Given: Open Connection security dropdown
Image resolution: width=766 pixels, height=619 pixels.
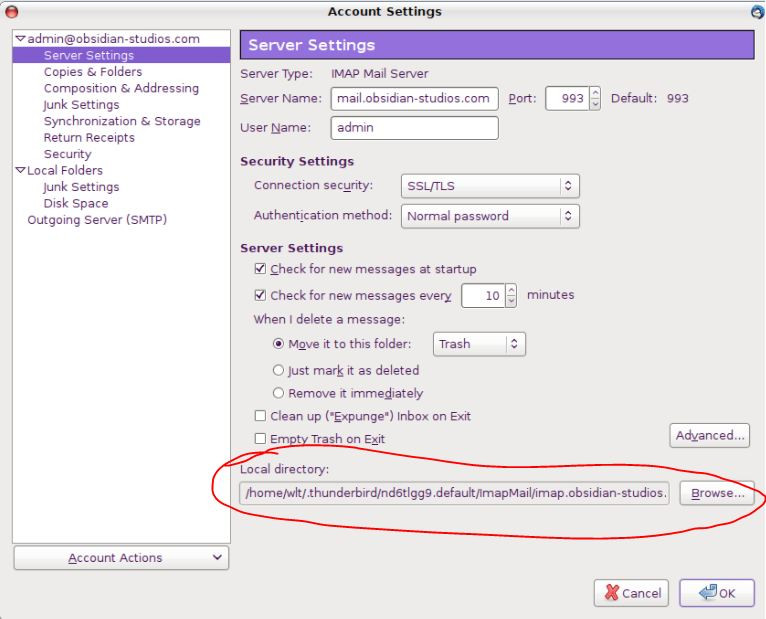Looking at the screenshot, I should [490, 186].
